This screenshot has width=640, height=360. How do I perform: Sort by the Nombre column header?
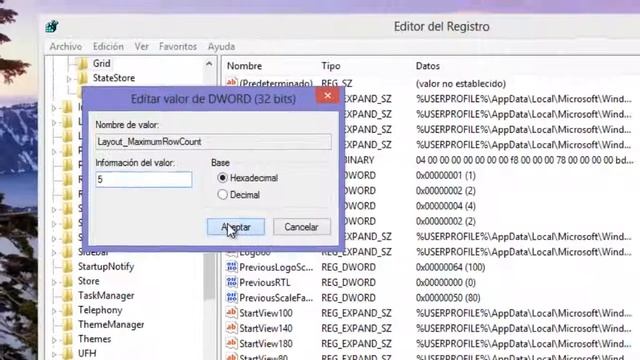click(244, 66)
